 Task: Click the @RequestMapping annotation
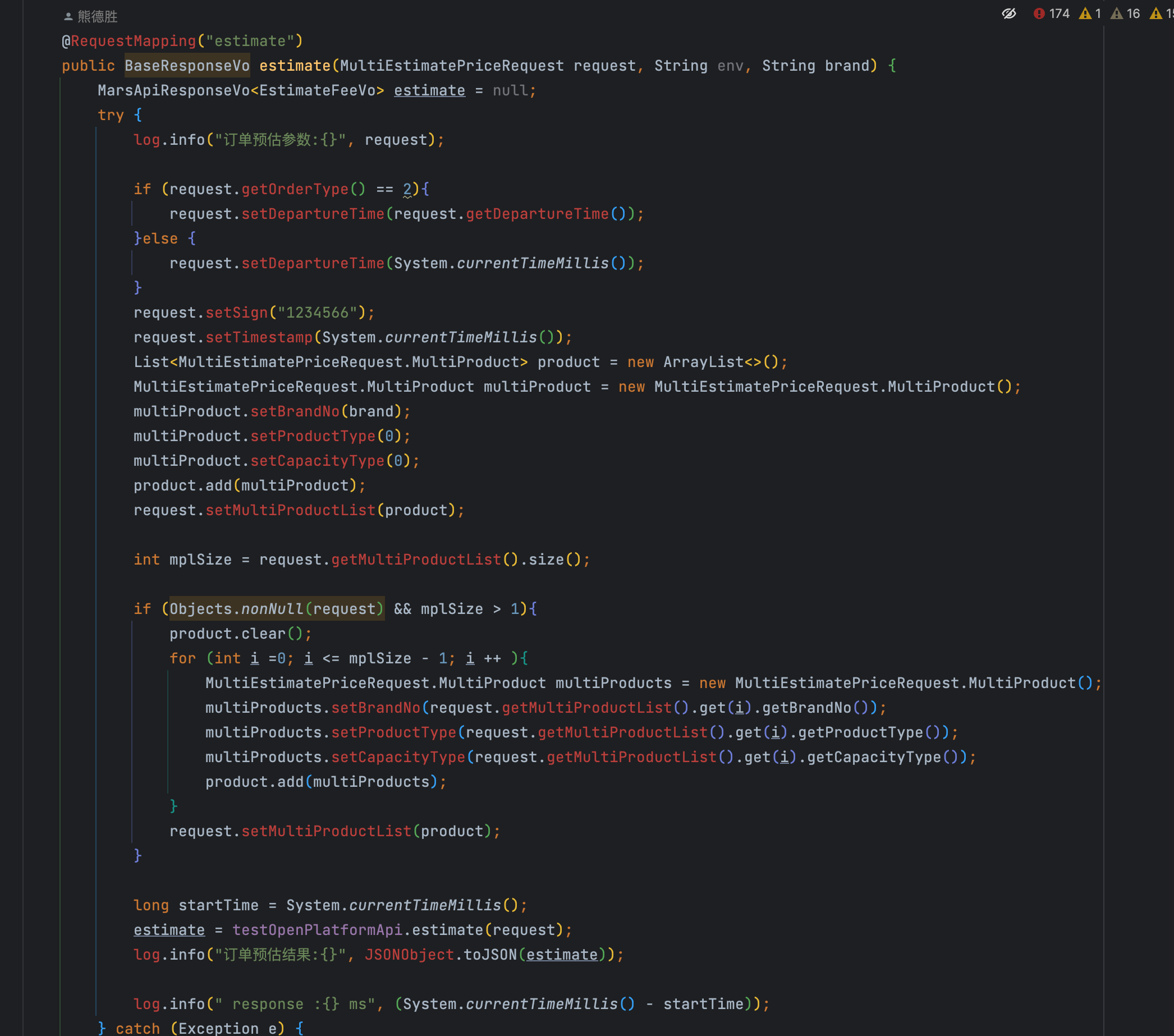pos(129,41)
